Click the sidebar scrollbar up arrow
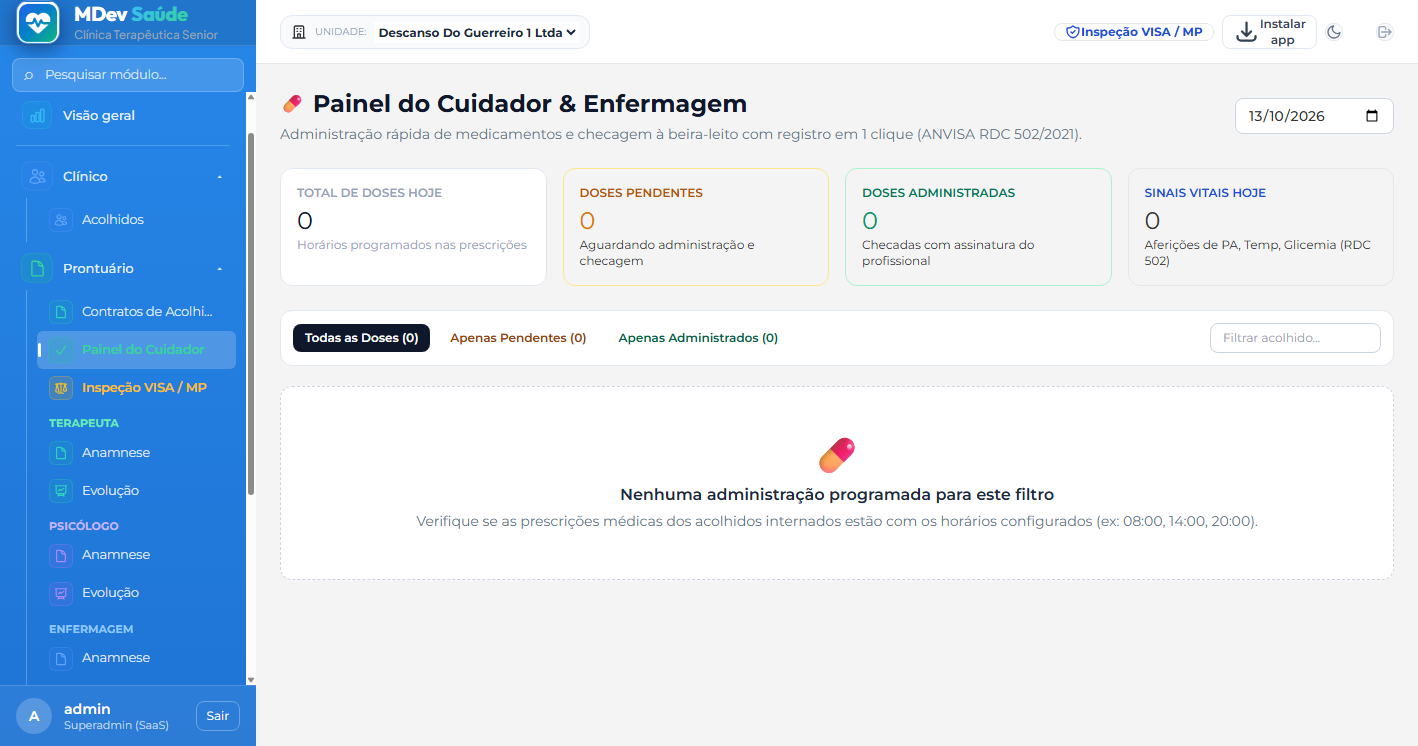The image size is (1418, 746). click(251, 98)
